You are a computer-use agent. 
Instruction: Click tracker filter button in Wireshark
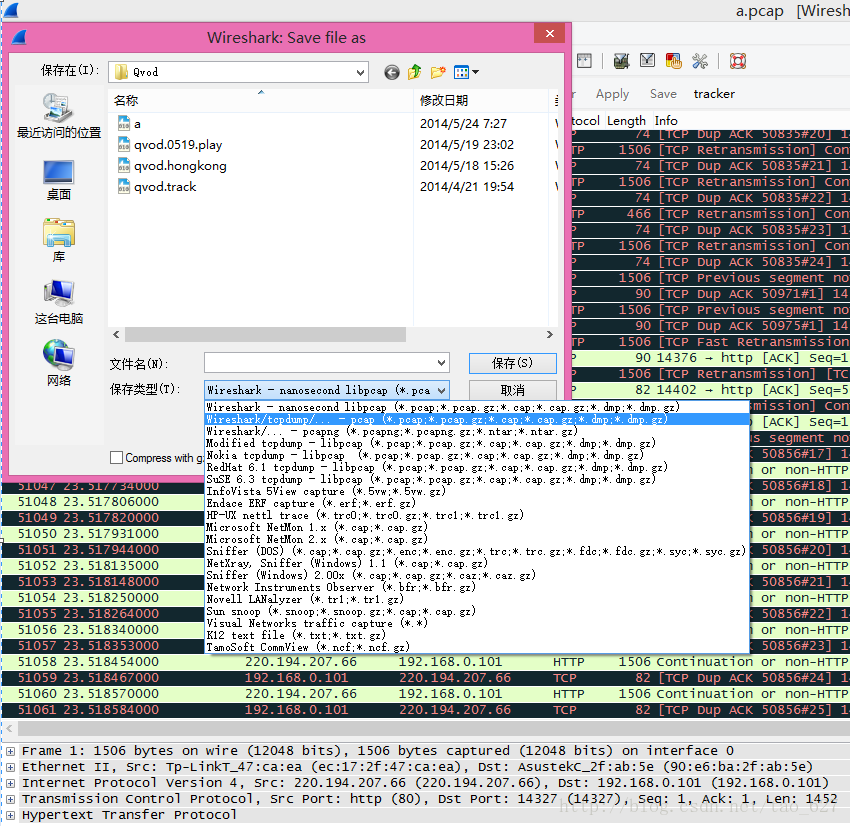tap(714, 94)
